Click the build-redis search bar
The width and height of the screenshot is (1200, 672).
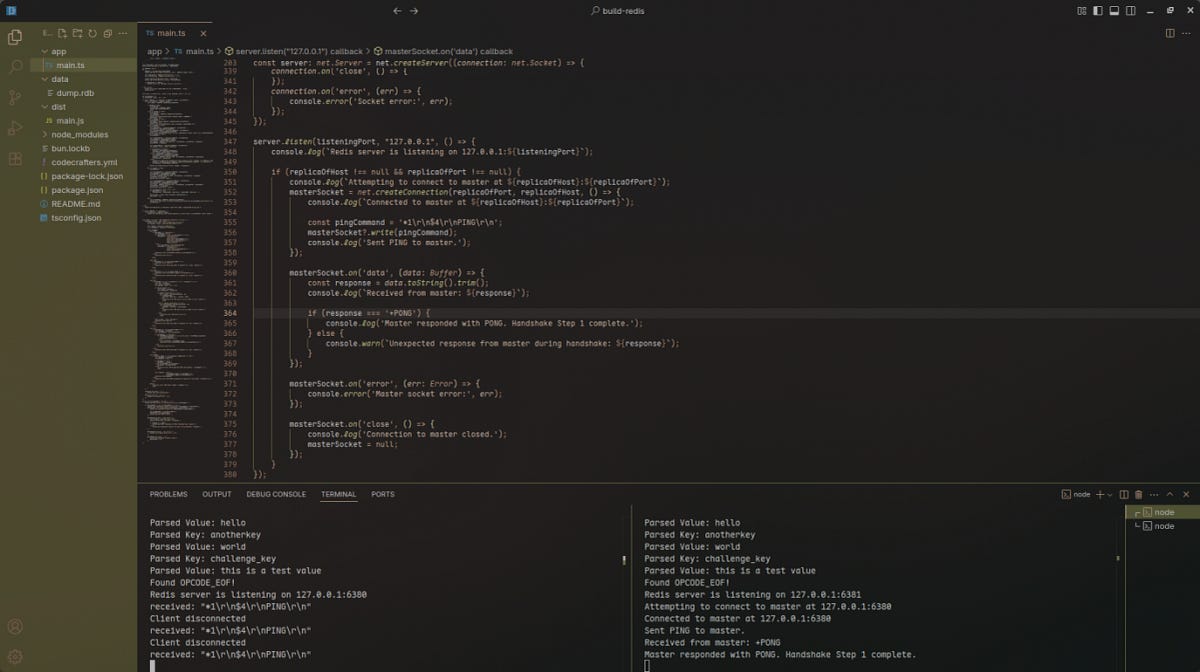tap(621, 10)
